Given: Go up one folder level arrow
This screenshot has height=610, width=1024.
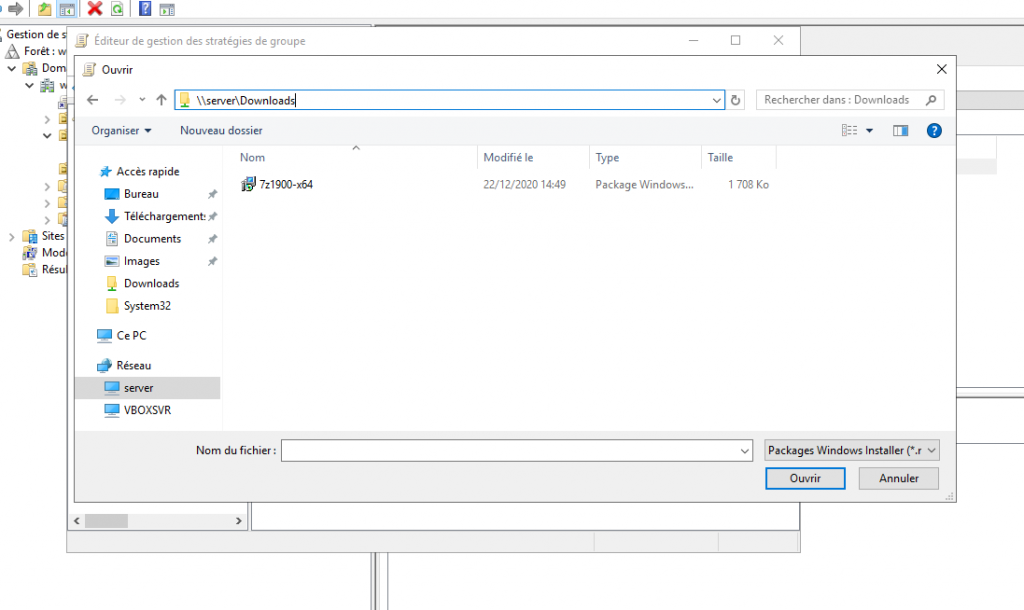Looking at the screenshot, I should point(161,100).
